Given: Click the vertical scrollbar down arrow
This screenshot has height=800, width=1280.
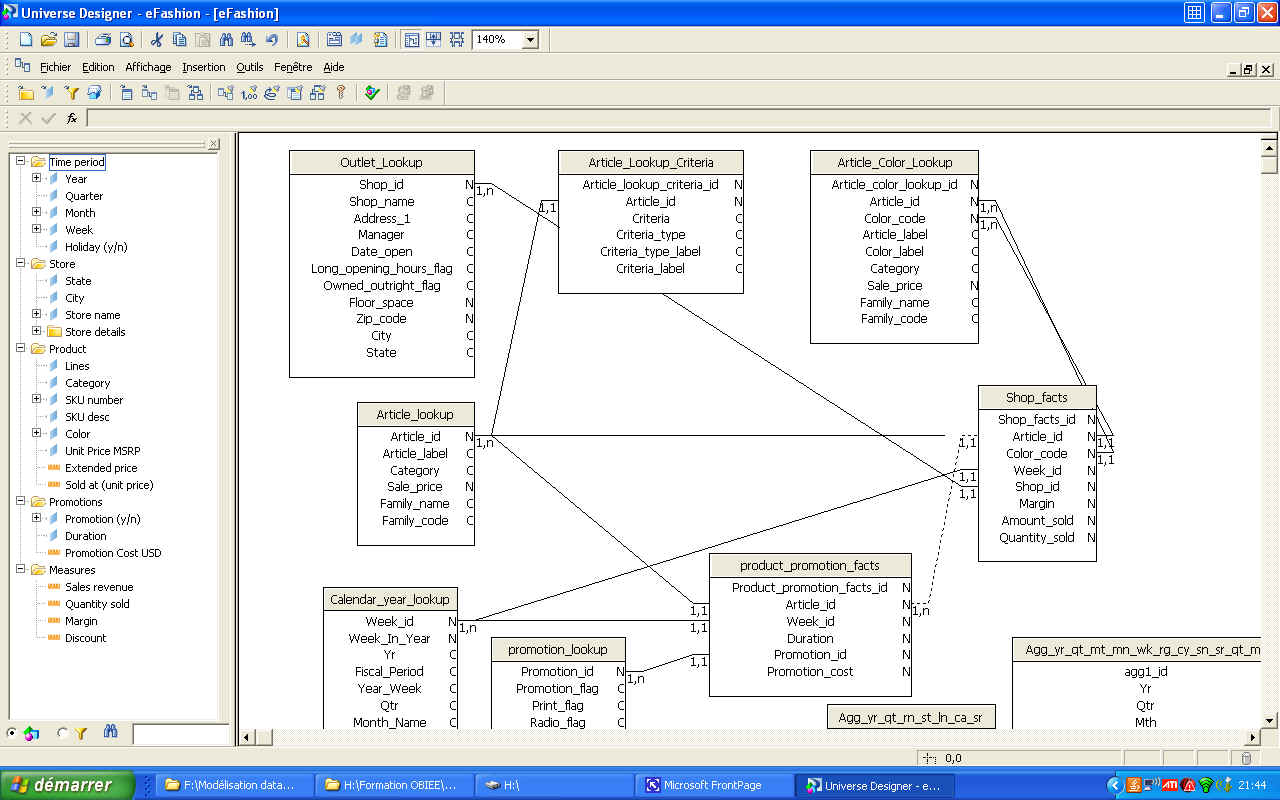Looking at the screenshot, I should tap(1269, 720).
